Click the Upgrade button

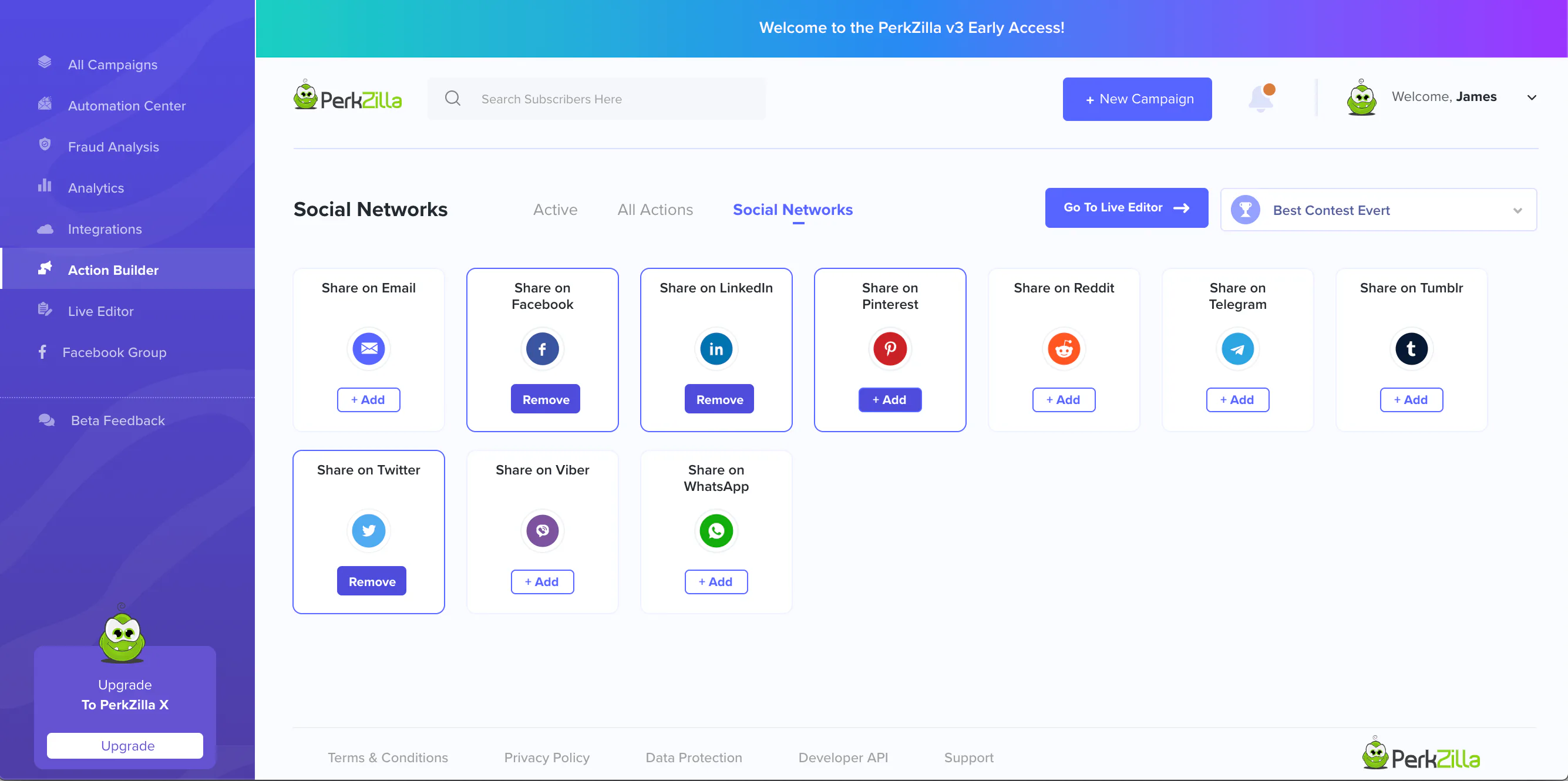(125, 745)
